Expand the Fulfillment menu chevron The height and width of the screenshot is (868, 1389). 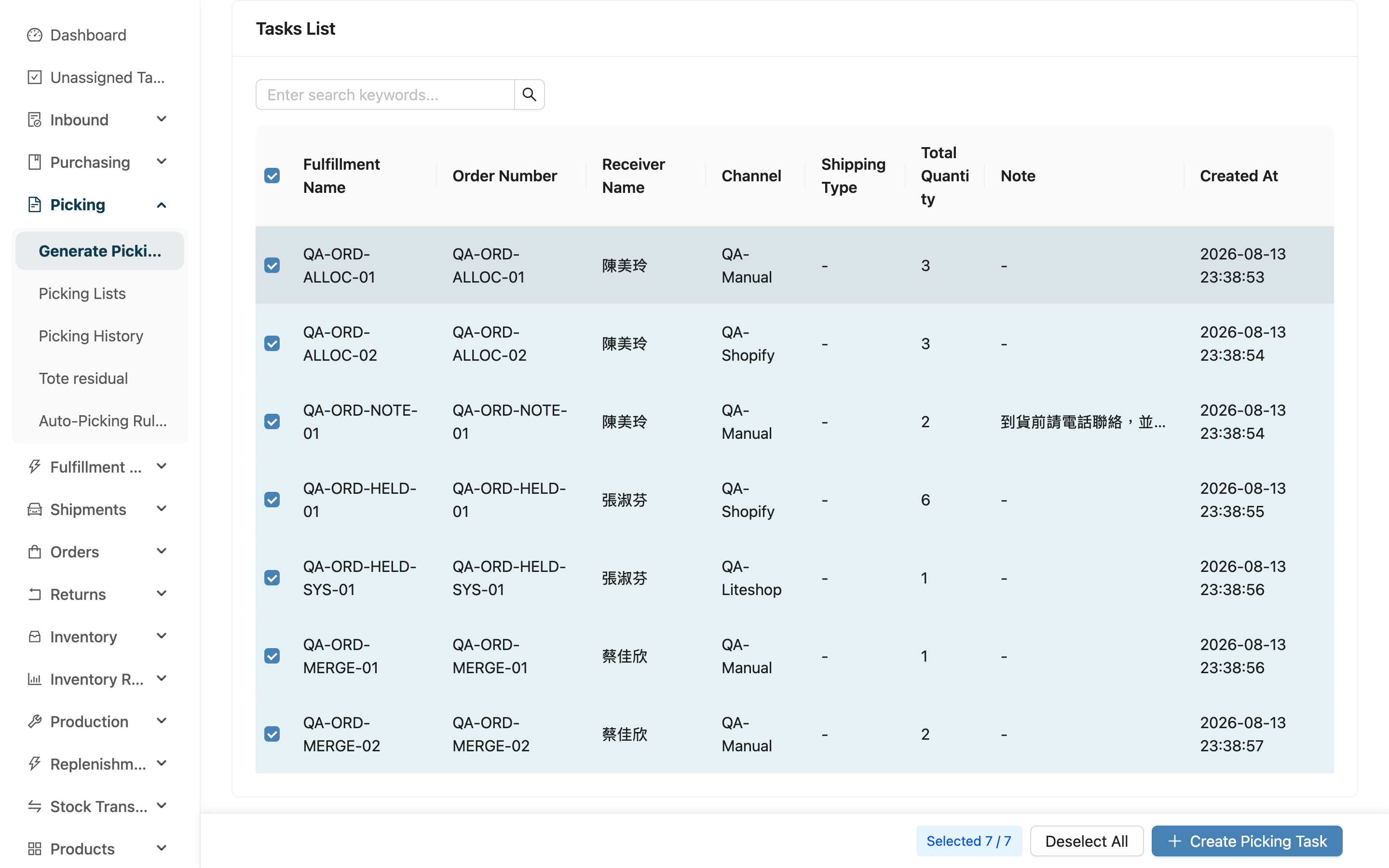(x=162, y=466)
